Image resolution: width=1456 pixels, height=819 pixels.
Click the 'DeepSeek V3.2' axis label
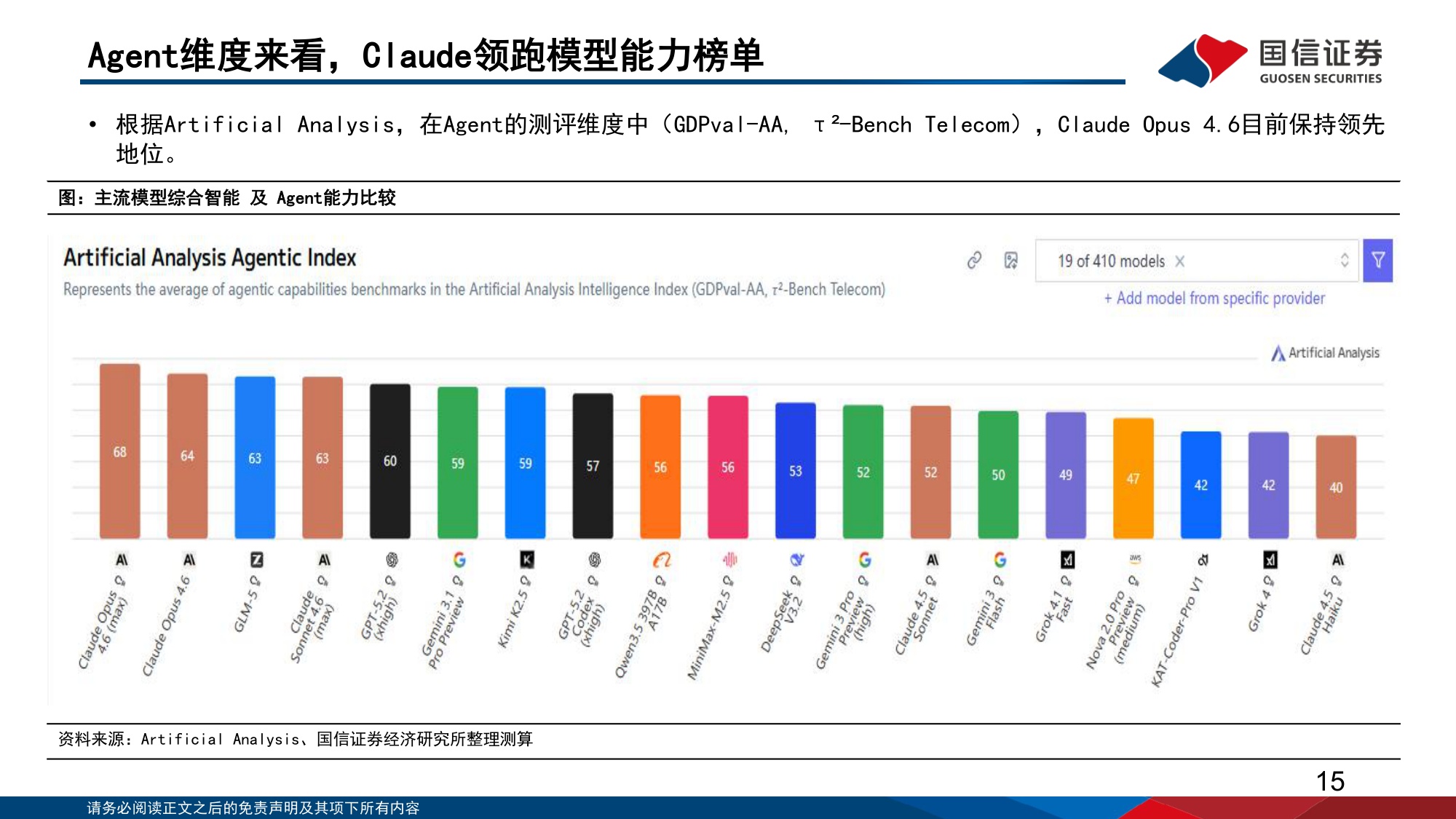782,614
